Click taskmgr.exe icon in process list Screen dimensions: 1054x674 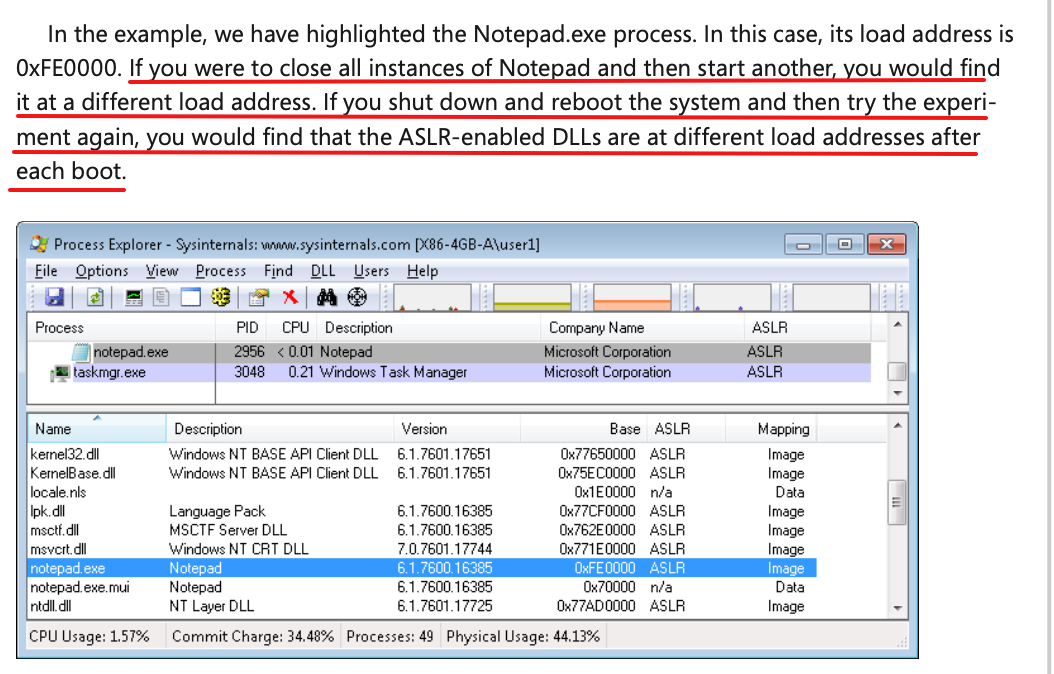coord(61,373)
